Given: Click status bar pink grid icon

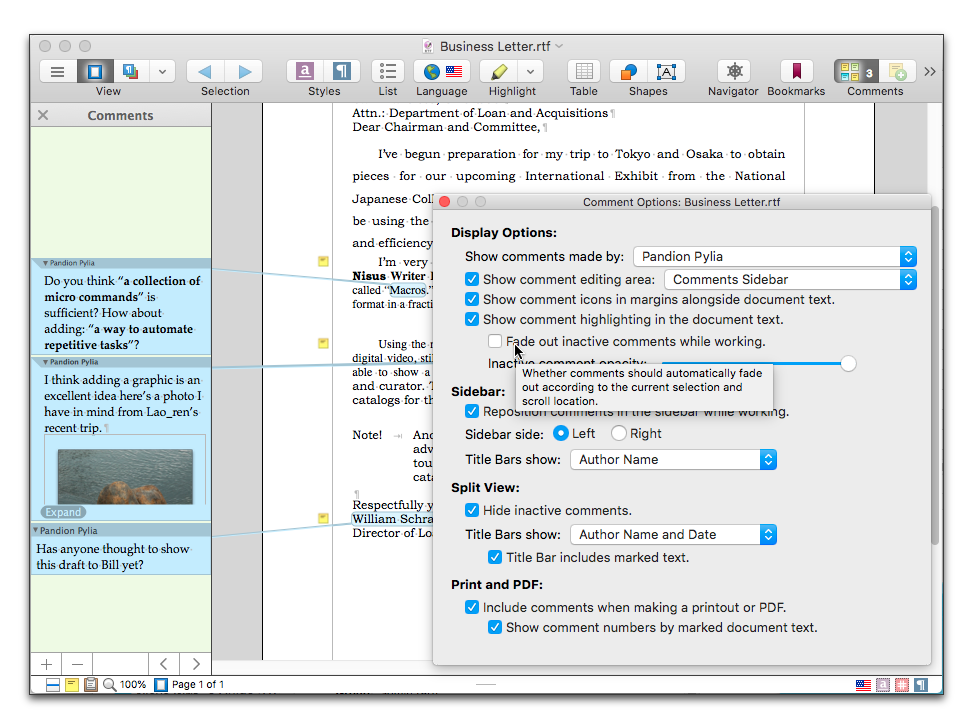Looking at the screenshot, I should pos(902,685).
